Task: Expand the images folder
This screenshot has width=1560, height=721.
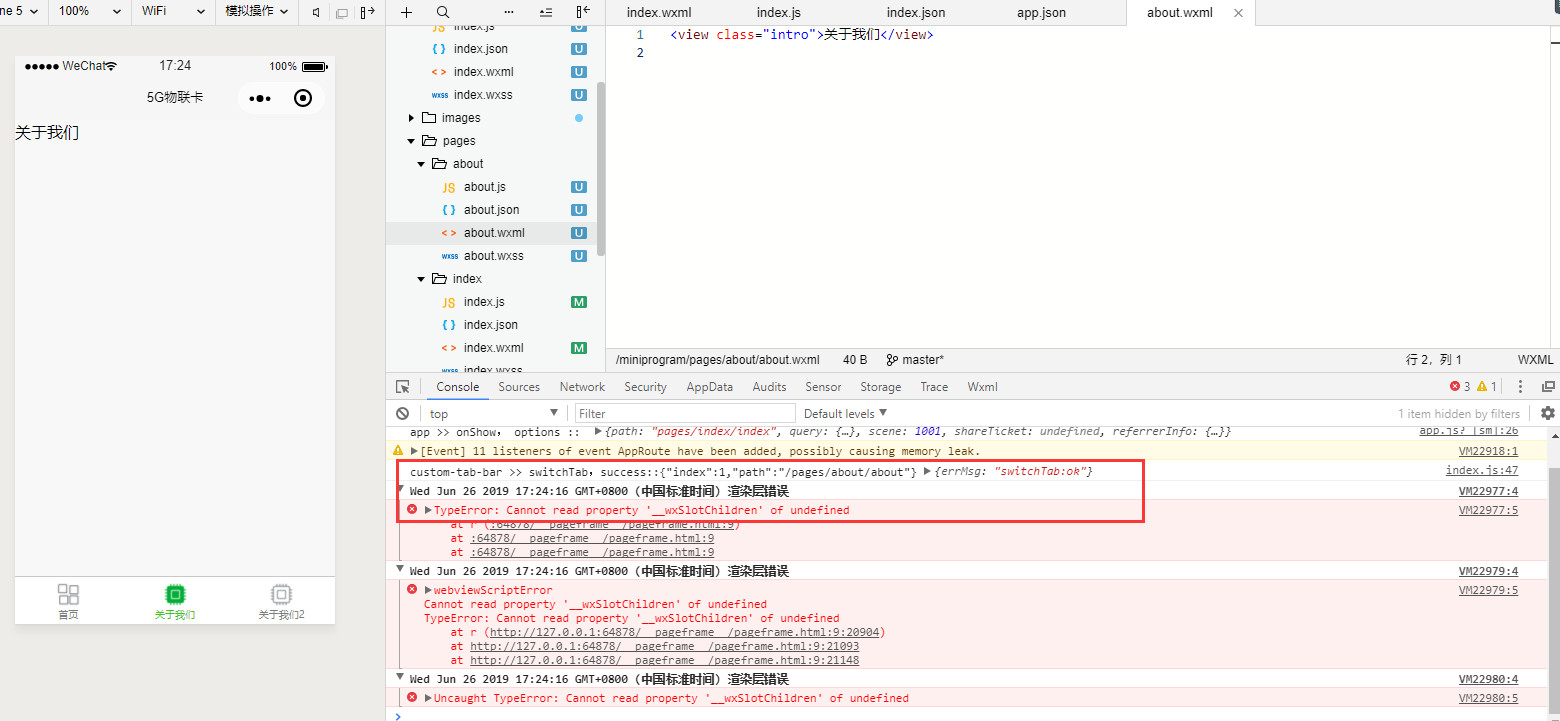Action: 411,118
